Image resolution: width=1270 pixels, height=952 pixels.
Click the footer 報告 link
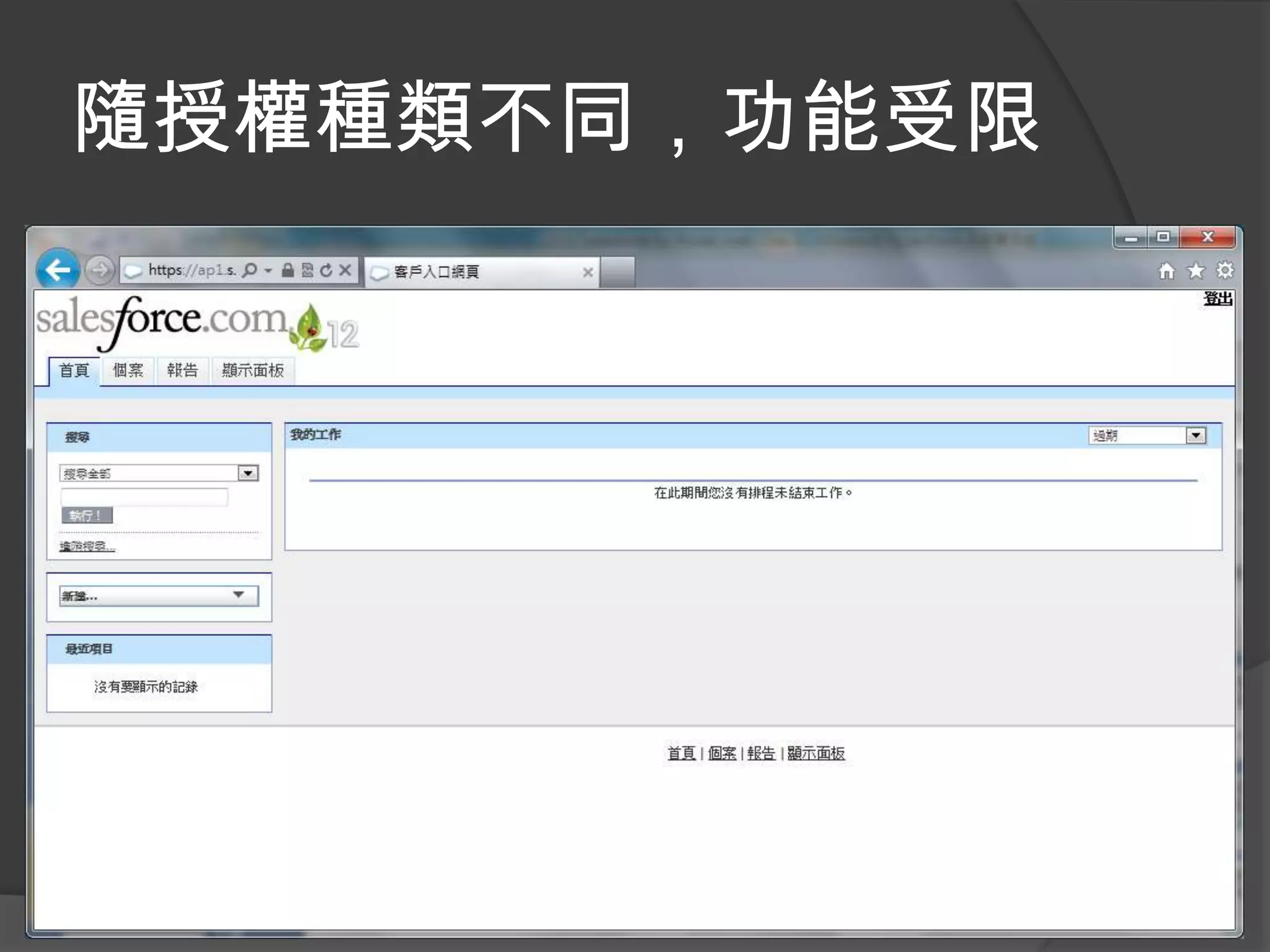point(761,753)
